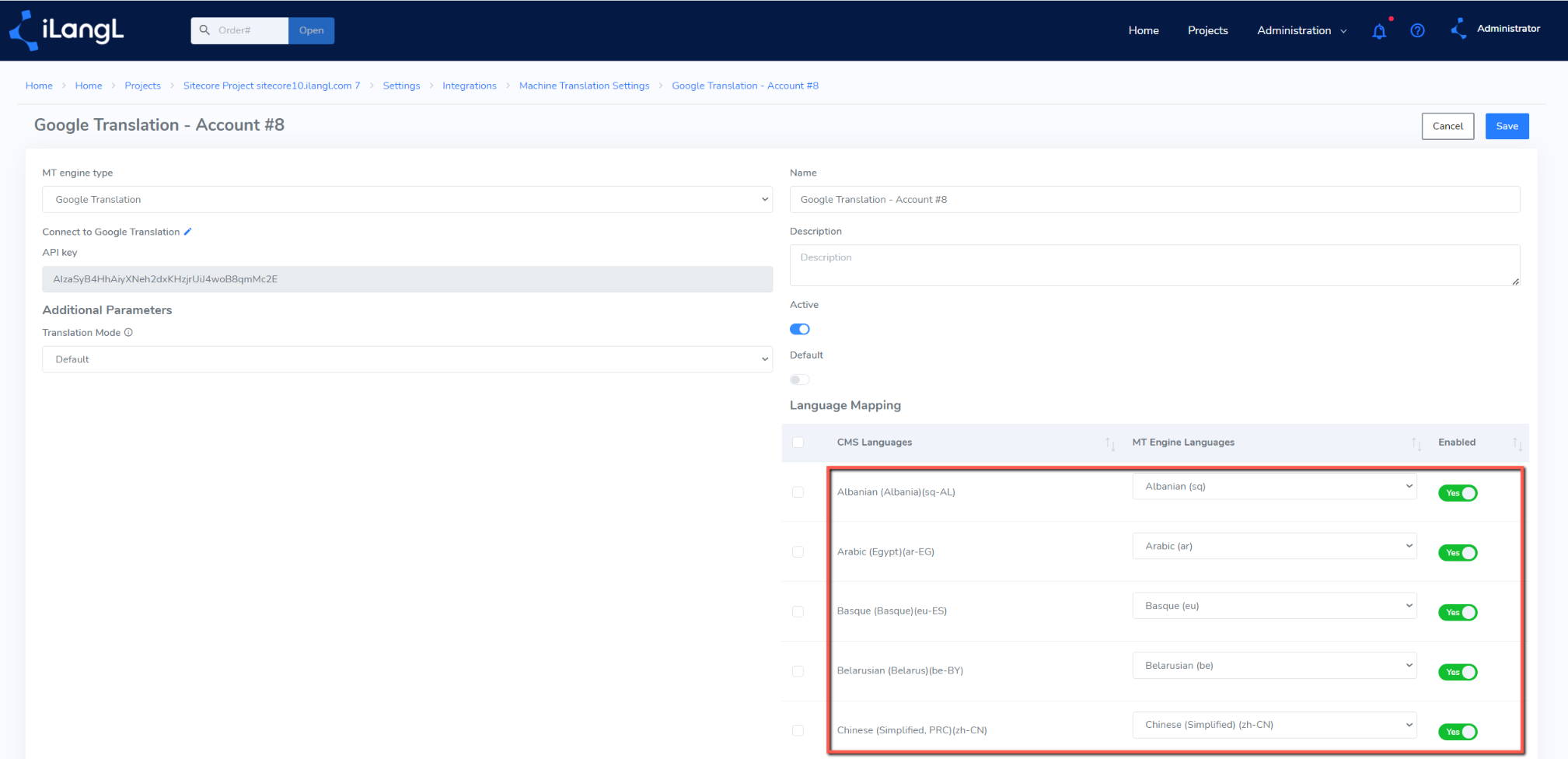Click the Cancel button
This screenshot has width=1568, height=759.
tap(1448, 126)
